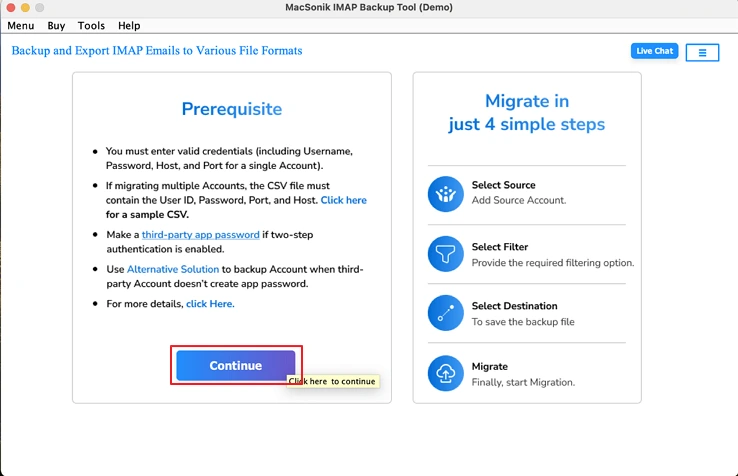Viewport: 738px width, 476px height.
Task: Open the Alternative Solution link
Action: pos(173,269)
